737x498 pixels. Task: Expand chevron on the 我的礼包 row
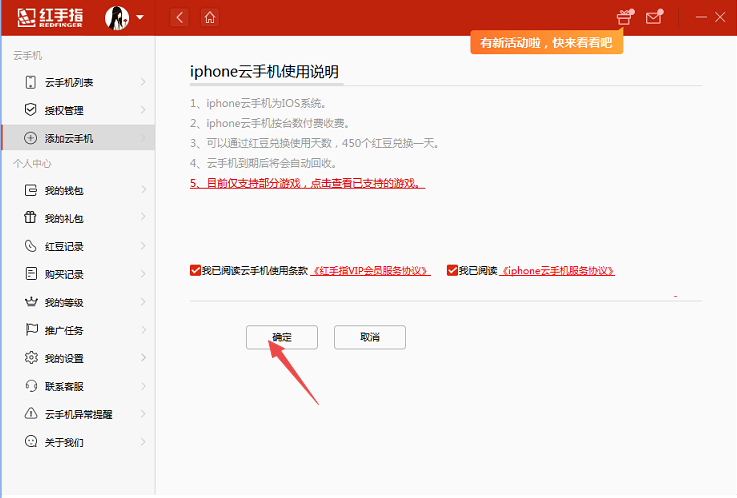coord(143,217)
